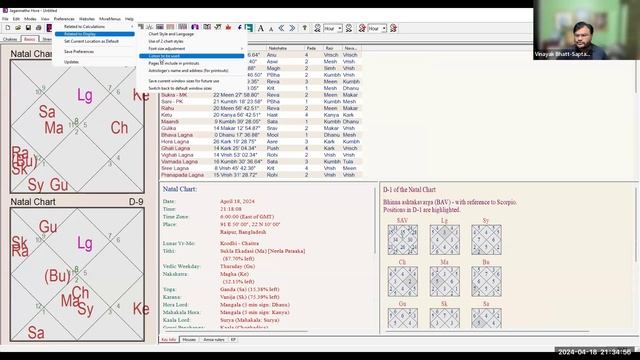Click the black figure icon right of first Hour box

(349, 28)
